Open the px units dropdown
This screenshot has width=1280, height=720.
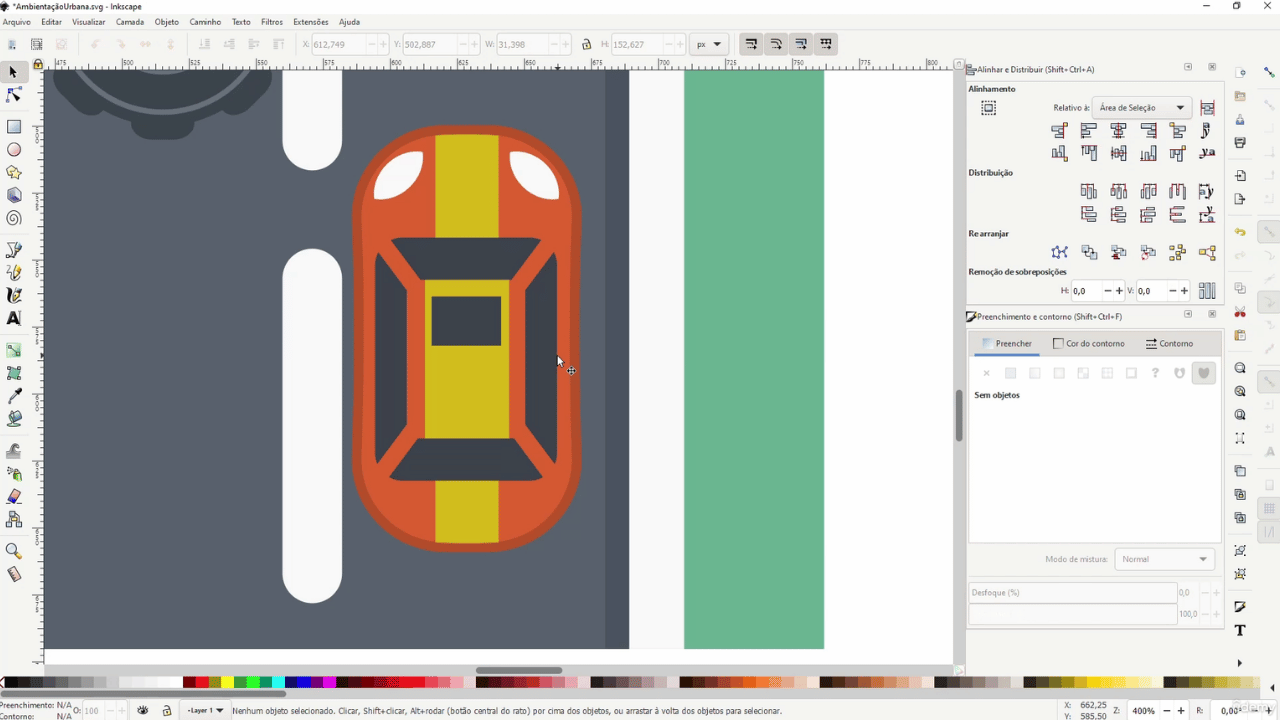tap(709, 44)
